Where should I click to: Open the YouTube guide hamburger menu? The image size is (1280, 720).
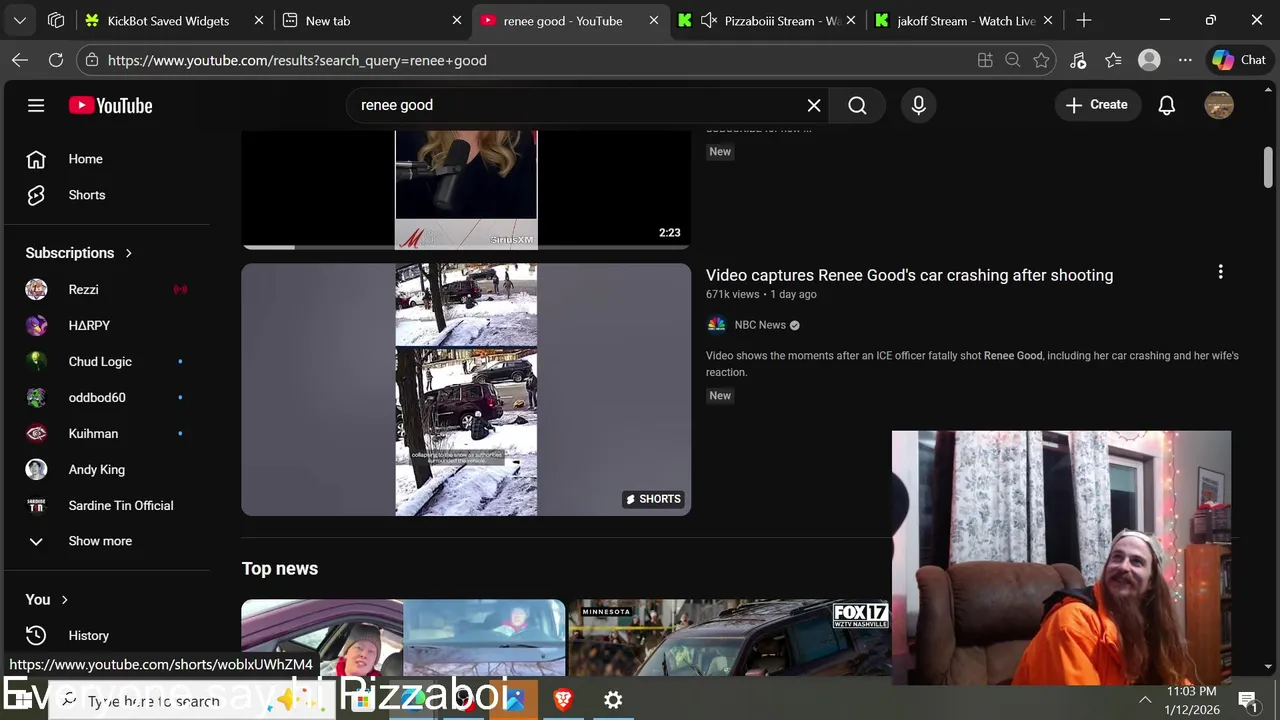click(36, 105)
